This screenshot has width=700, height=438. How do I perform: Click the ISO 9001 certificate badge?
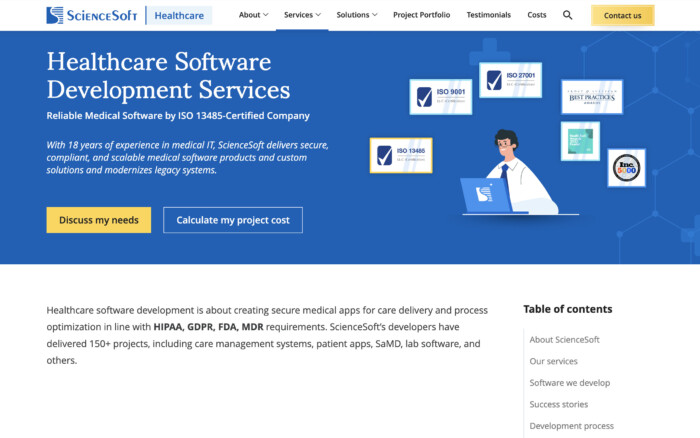441,97
